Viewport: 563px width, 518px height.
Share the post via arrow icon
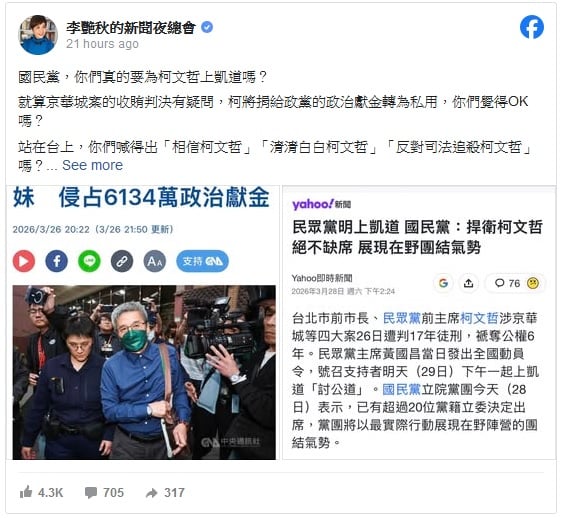[152, 493]
